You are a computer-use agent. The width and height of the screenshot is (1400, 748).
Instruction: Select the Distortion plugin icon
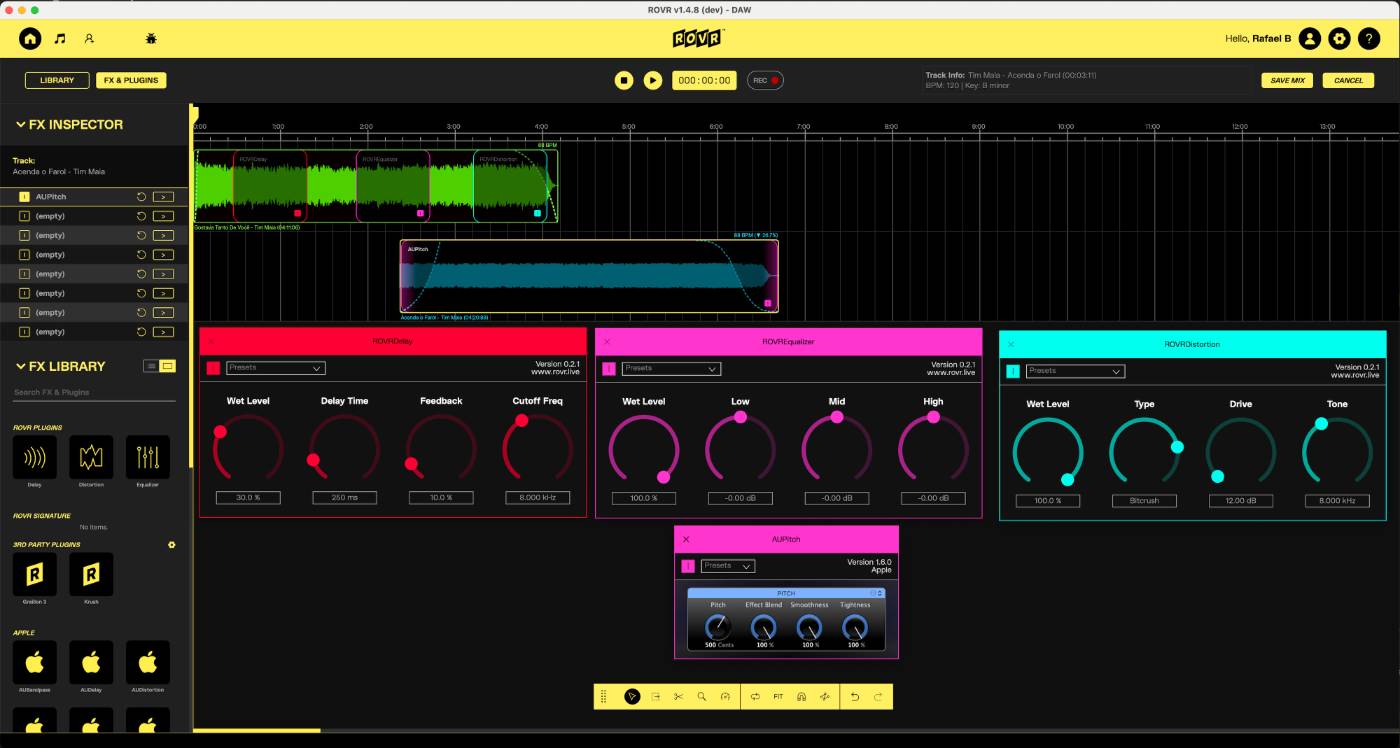(x=91, y=458)
